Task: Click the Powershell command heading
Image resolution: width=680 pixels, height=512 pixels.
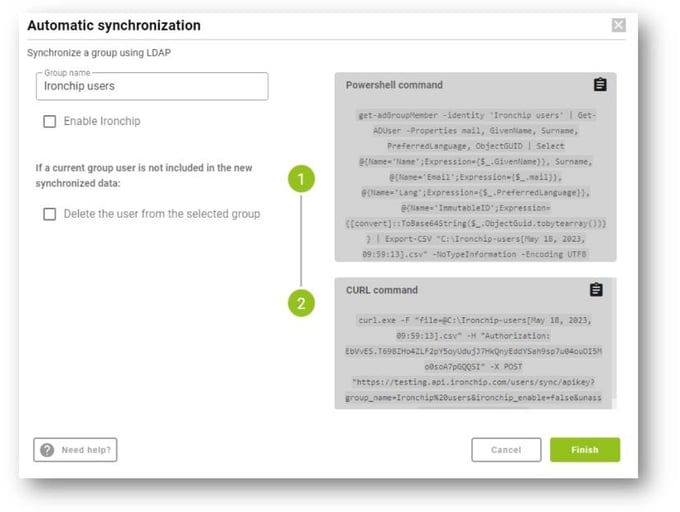Action: click(394, 85)
